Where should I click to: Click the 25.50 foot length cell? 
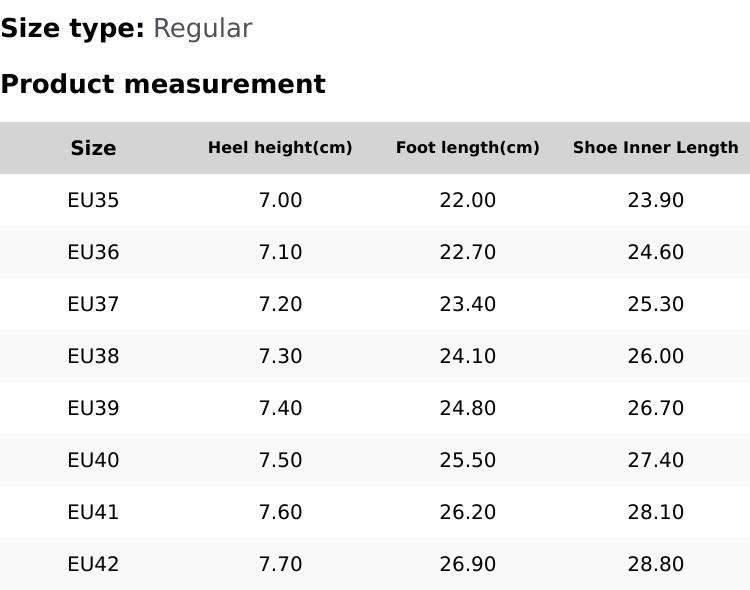(467, 460)
